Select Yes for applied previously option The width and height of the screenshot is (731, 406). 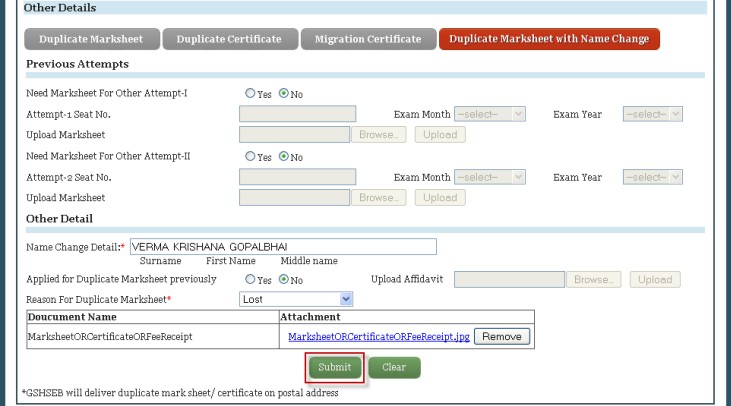[x=251, y=280]
